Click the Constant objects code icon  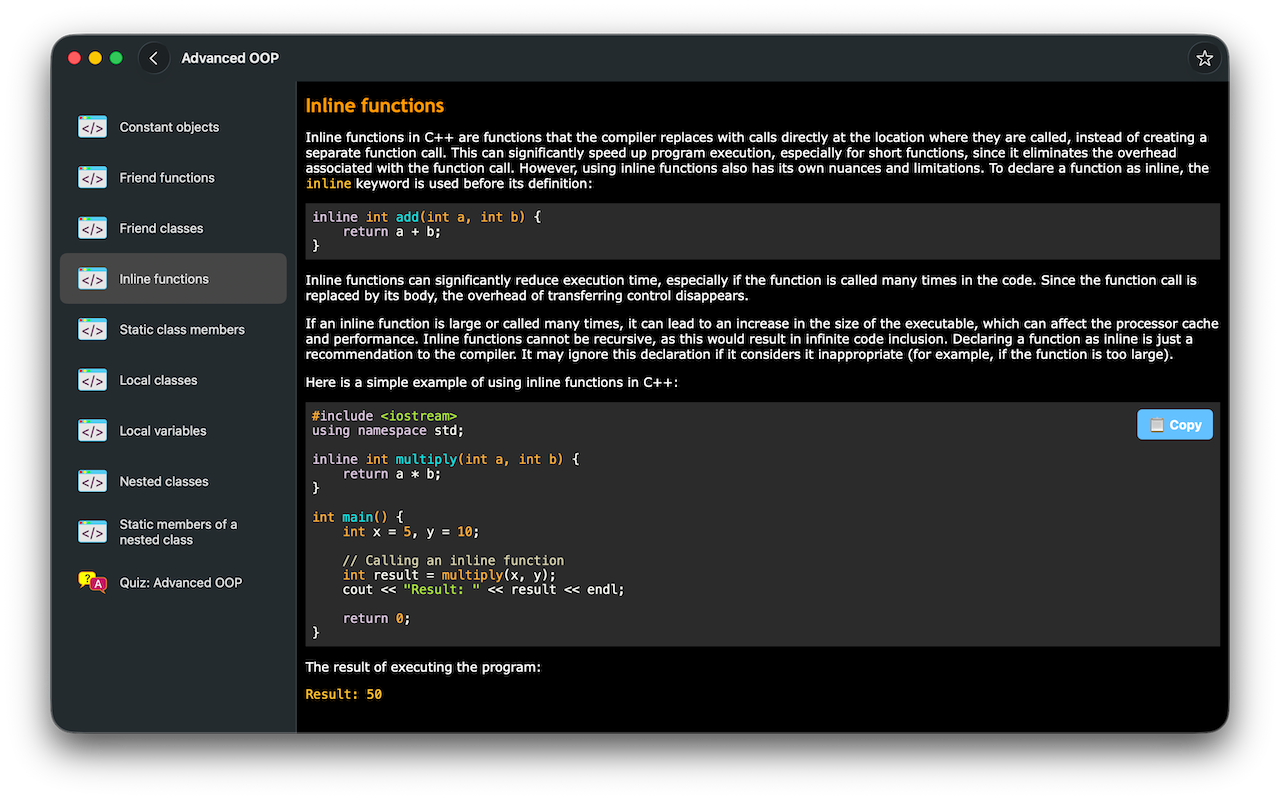92,127
